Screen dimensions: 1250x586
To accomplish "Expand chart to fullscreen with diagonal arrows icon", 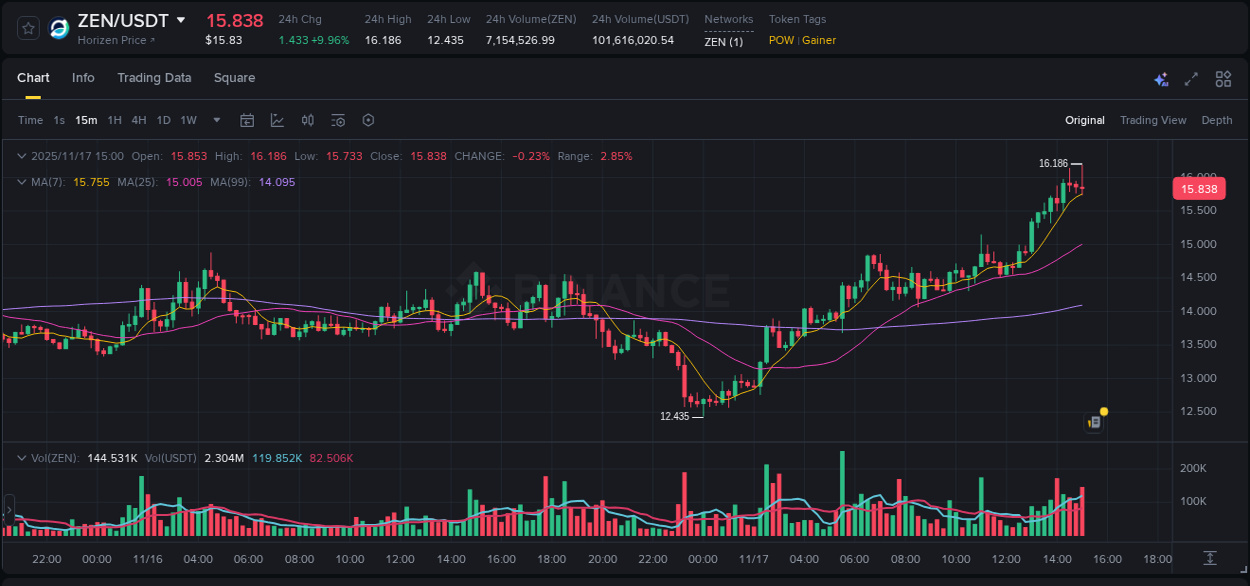I will pyautogui.click(x=1190, y=78).
